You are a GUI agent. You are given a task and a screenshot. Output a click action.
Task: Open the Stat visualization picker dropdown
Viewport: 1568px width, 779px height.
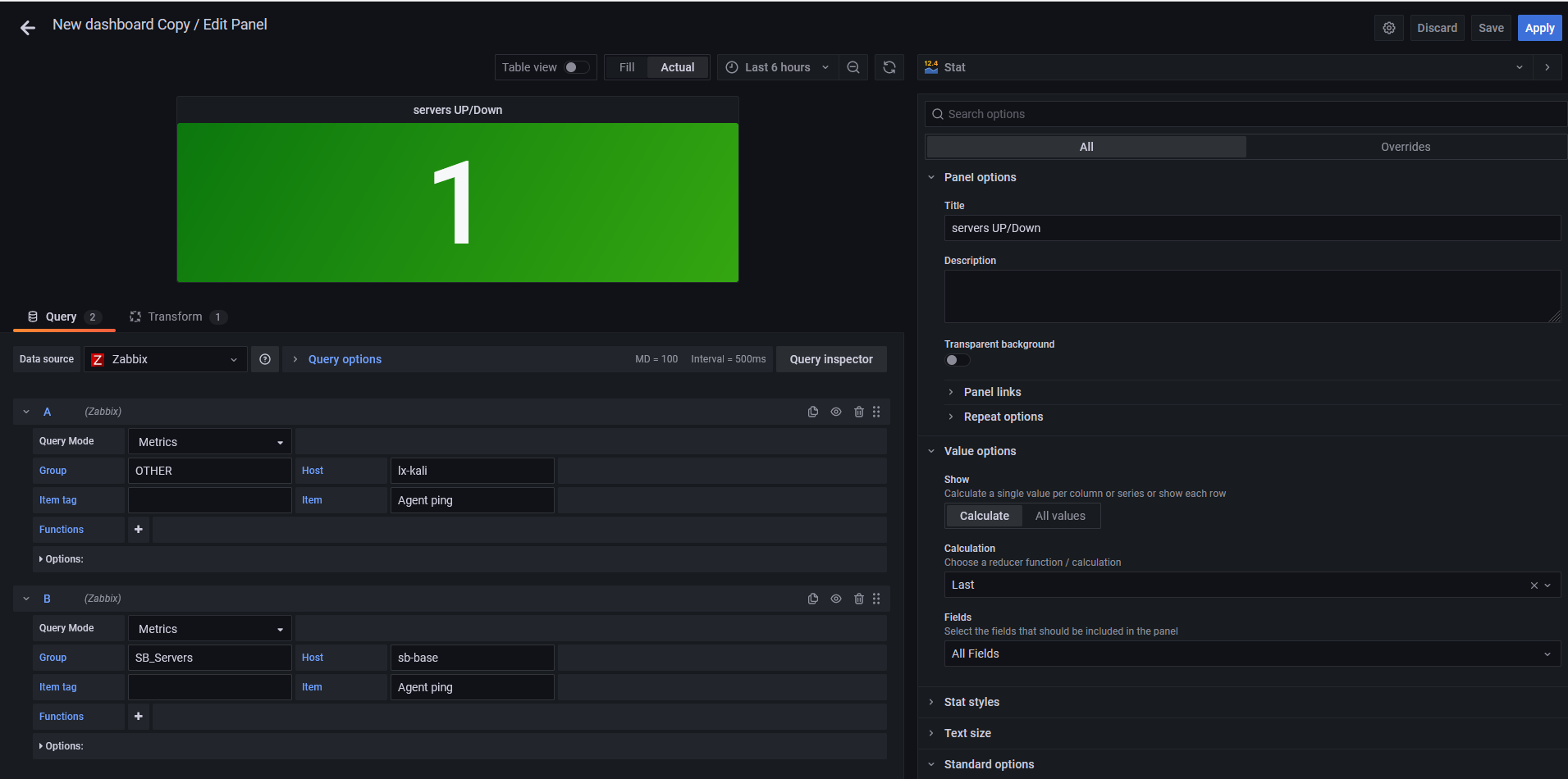coord(1520,67)
